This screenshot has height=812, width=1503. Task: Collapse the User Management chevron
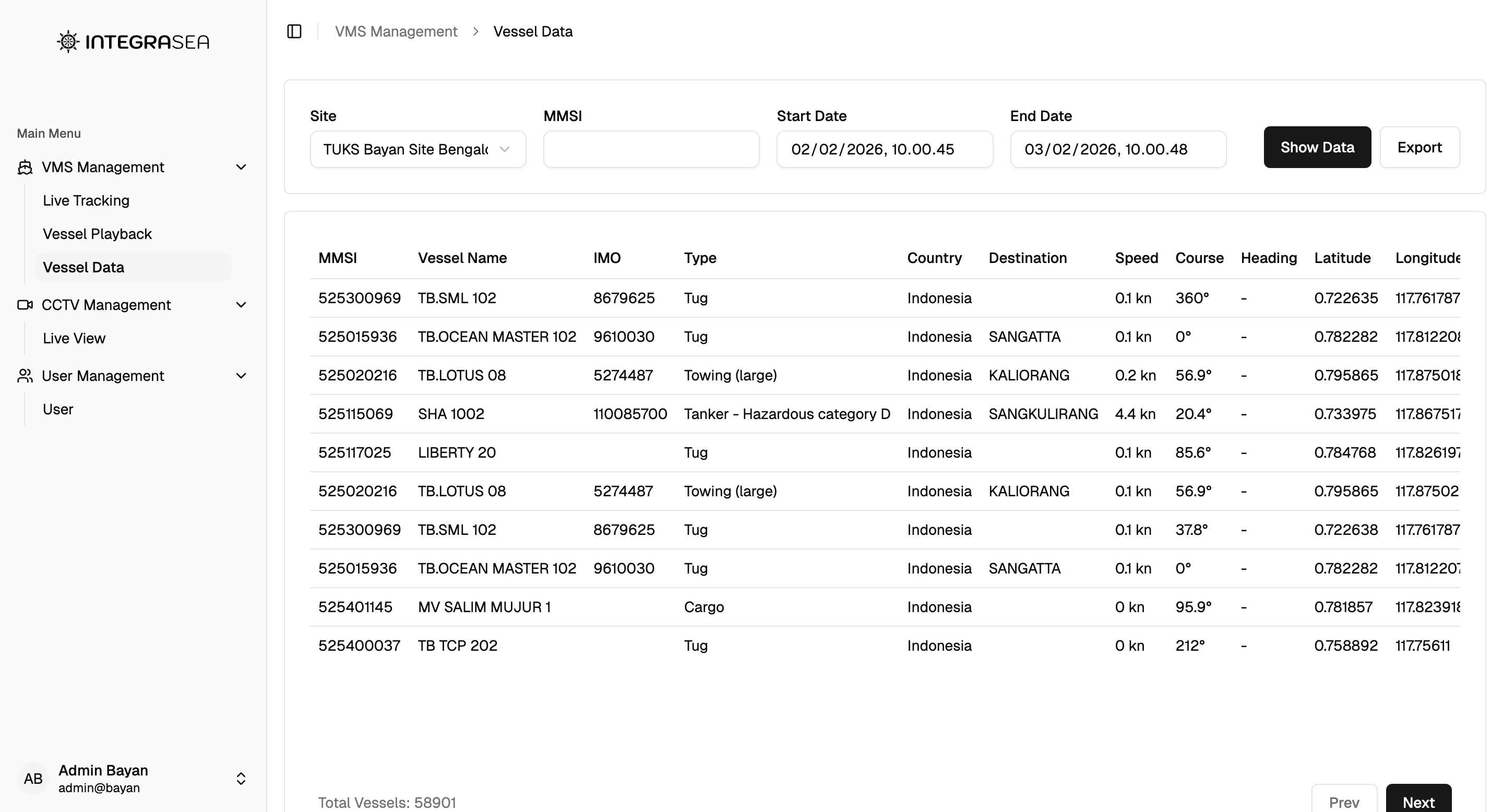[241, 376]
